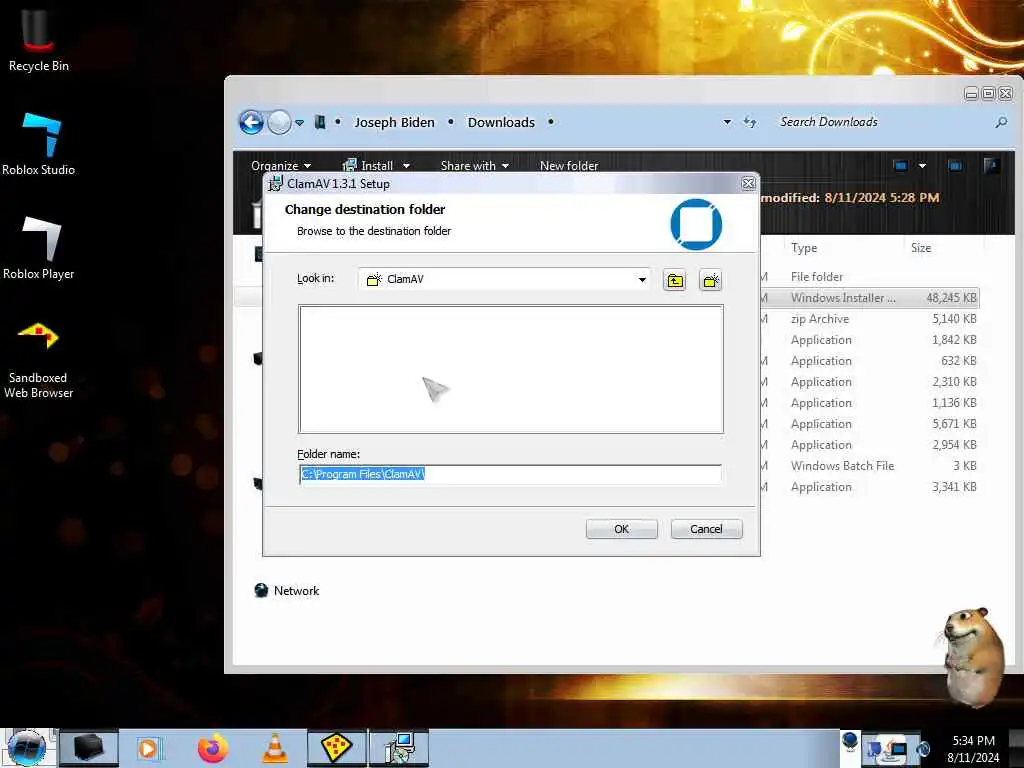Expand the address bar history dropdown
The height and width of the screenshot is (768, 1024).
pyautogui.click(x=727, y=122)
